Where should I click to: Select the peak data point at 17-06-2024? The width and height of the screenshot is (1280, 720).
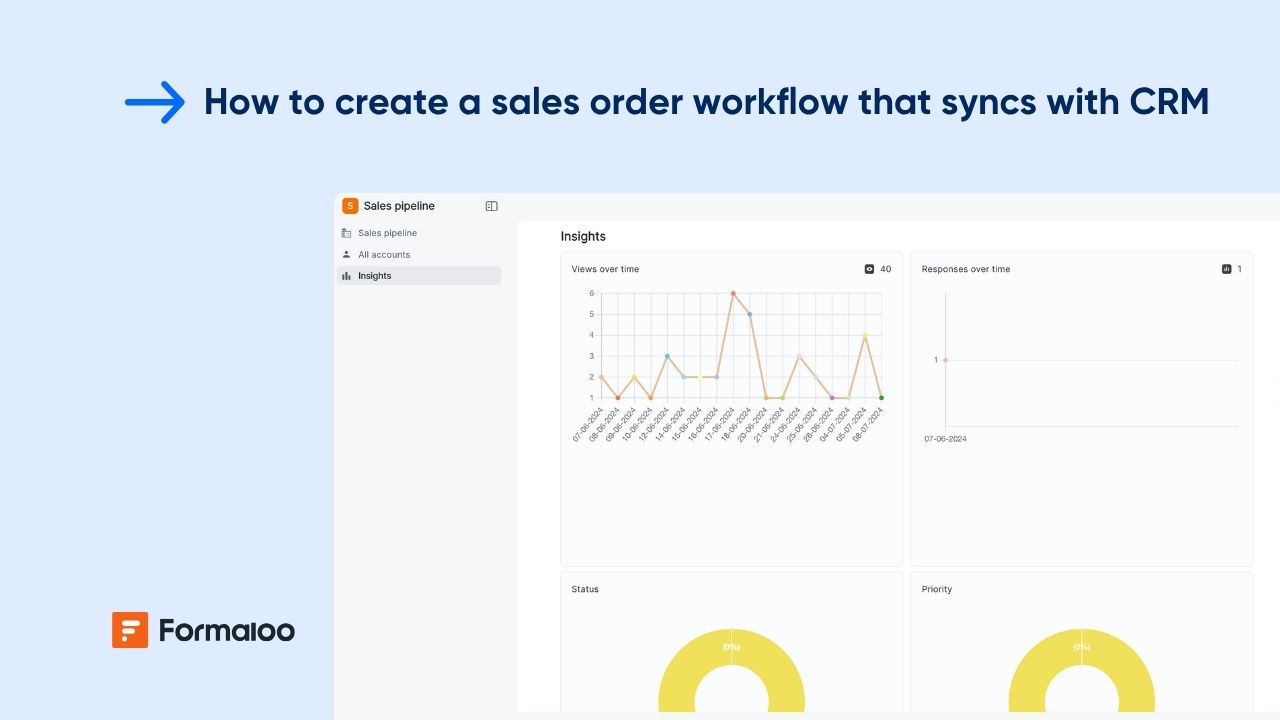click(x=733, y=293)
